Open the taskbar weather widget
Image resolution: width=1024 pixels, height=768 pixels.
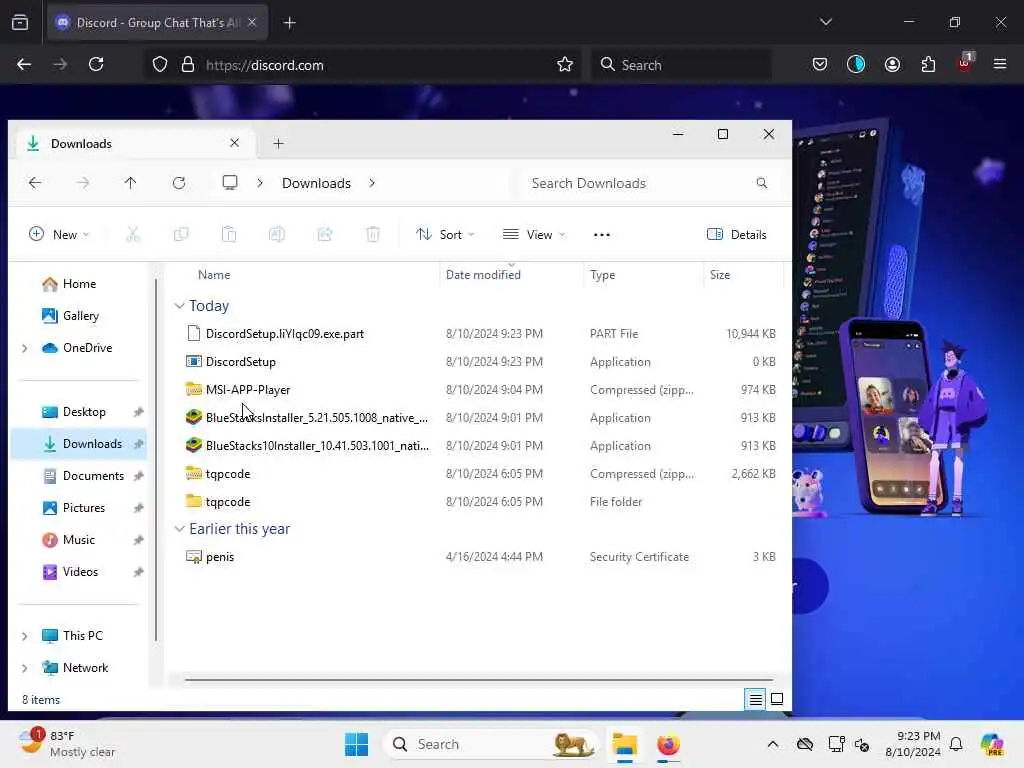tap(67, 744)
